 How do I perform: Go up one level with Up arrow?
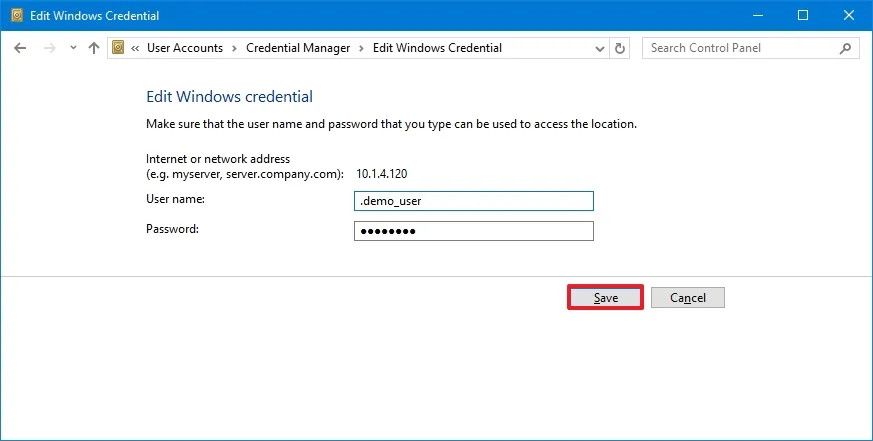(x=94, y=48)
